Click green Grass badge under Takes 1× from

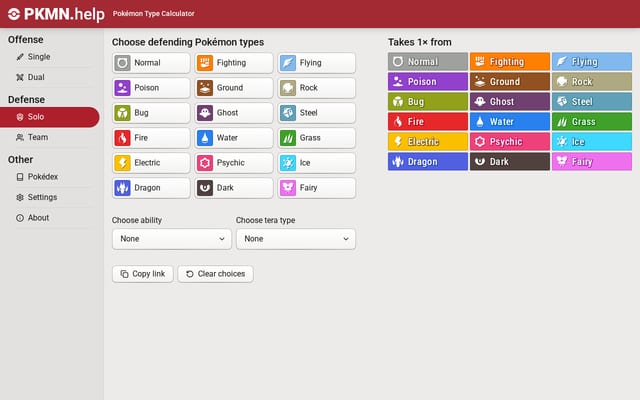click(x=592, y=122)
